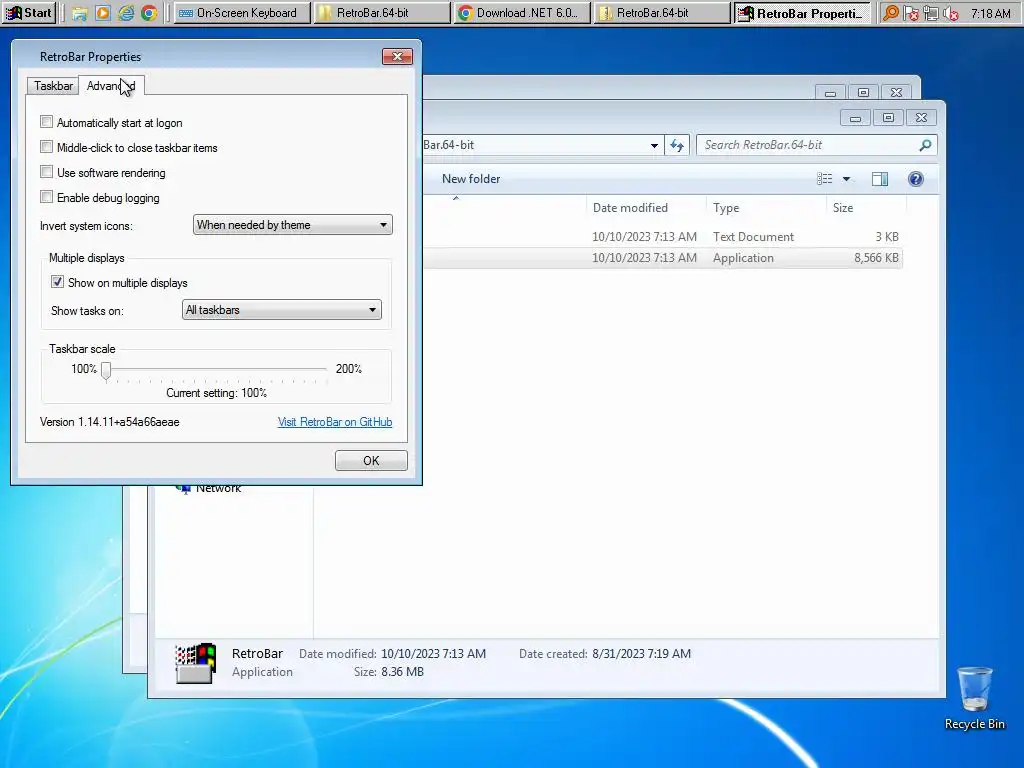Open the Start menu button
The width and height of the screenshot is (1024, 768).
(x=29, y=12)
